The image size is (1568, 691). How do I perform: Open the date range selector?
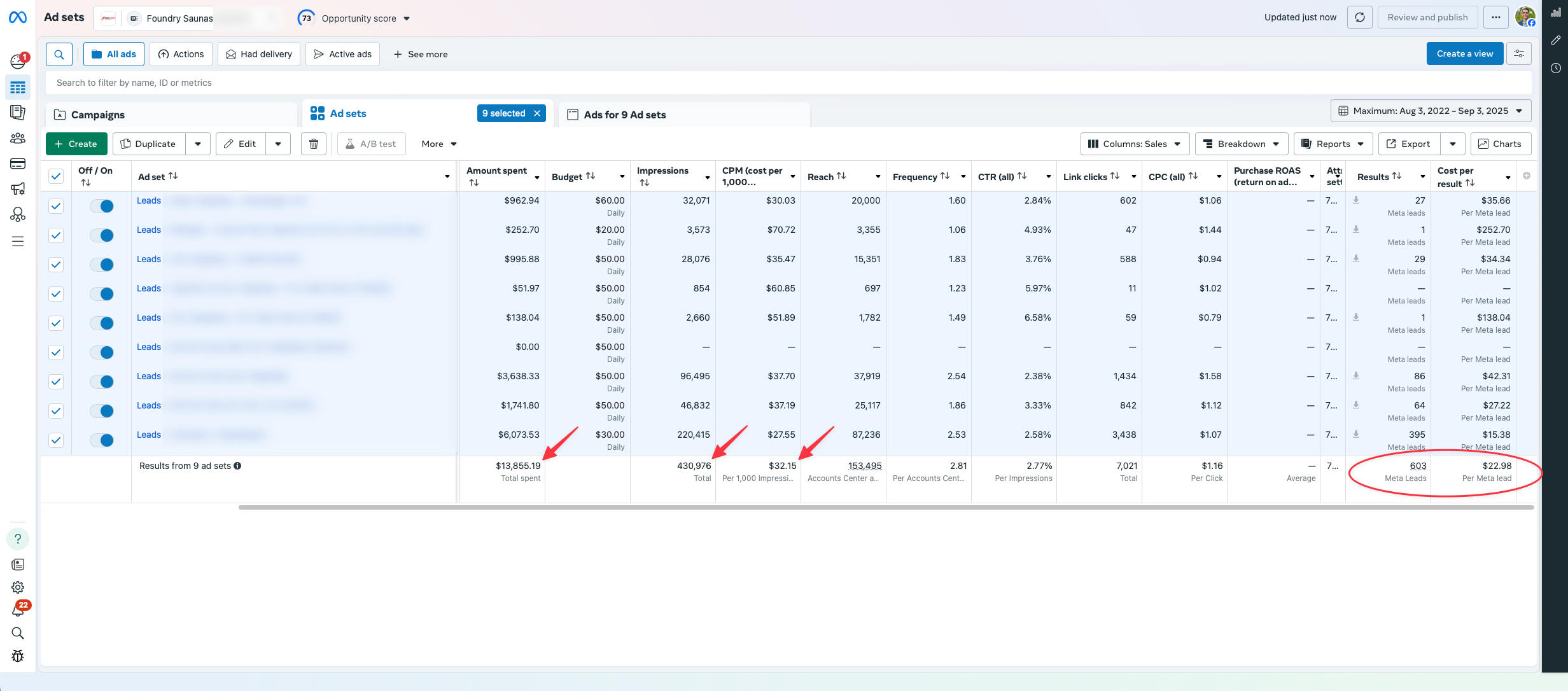click(1431, 111)
